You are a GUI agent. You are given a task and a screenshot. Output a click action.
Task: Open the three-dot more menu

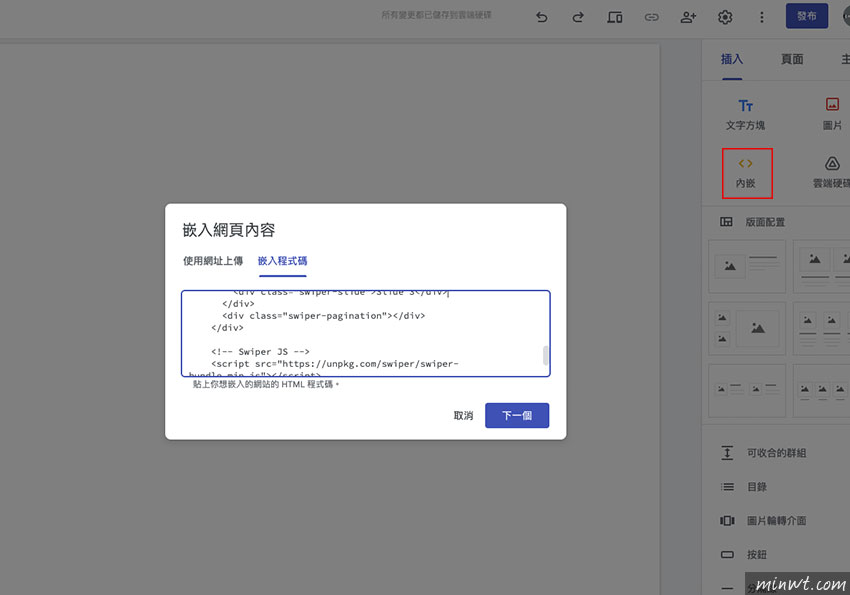point(762,17)
